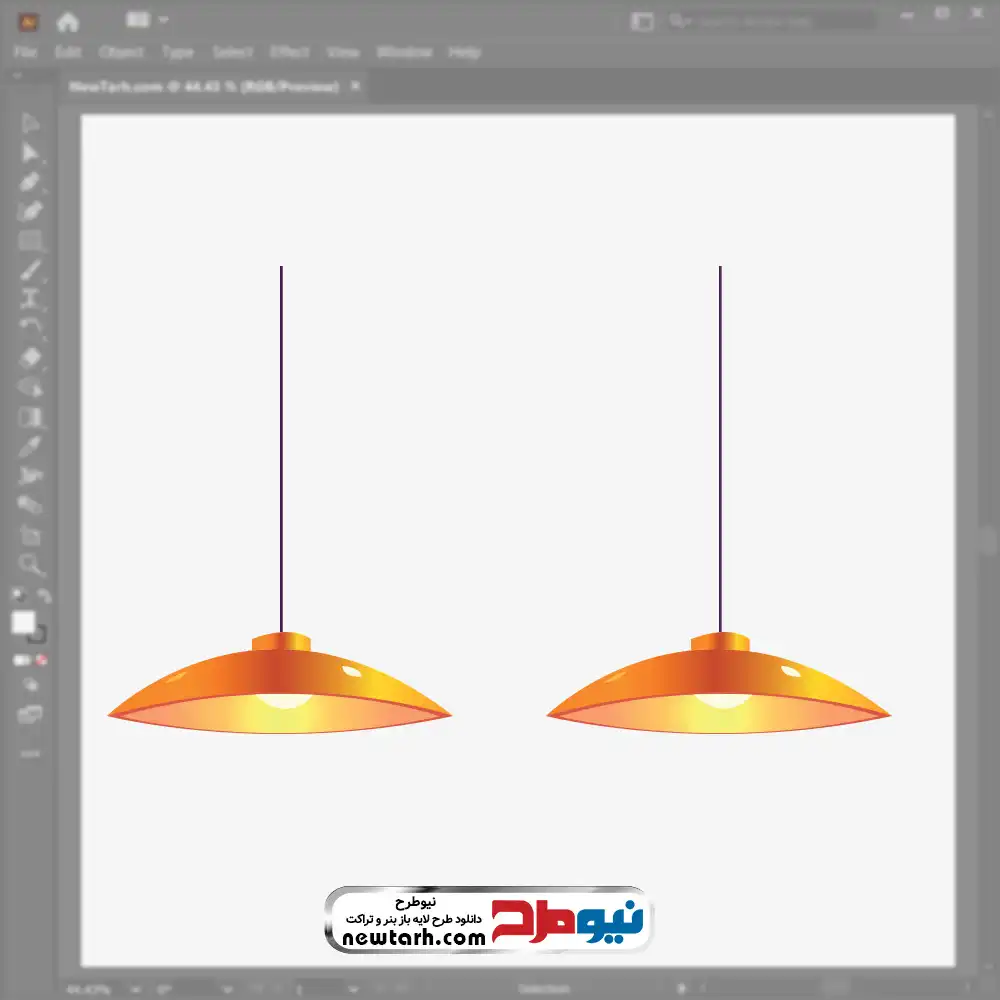Select the Eyedropper tool
The width and height of the screenshot is (1000, 1000).
[x=30, y=446]
